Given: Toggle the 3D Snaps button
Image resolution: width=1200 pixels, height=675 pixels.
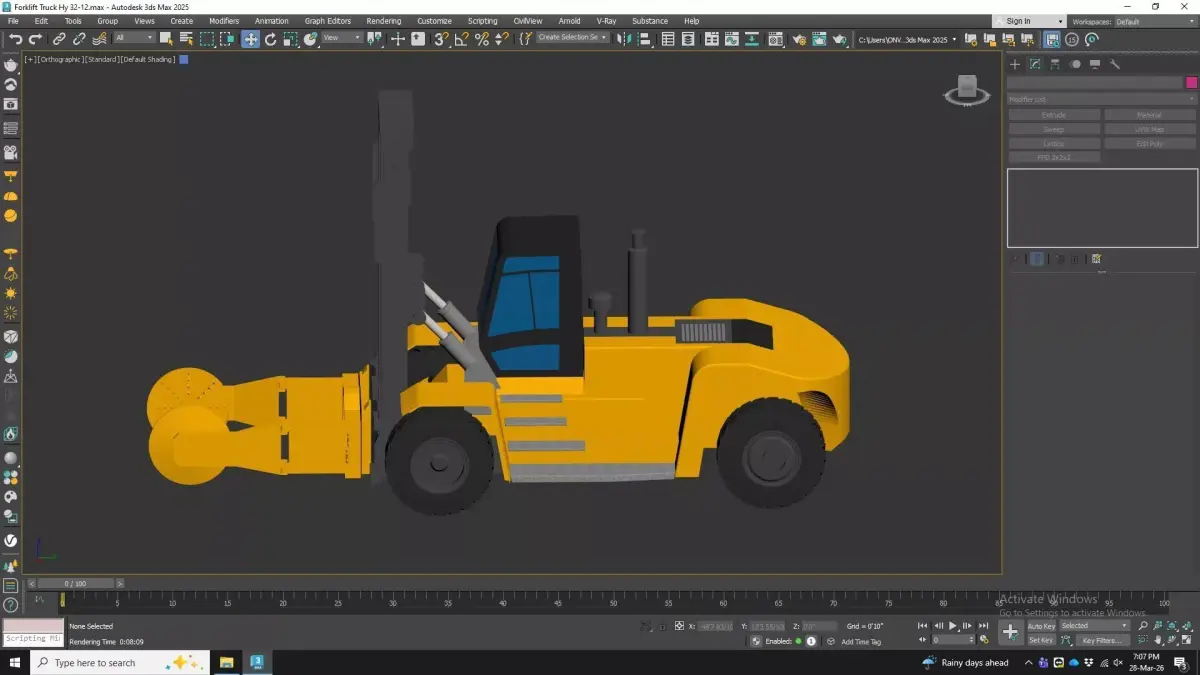Looking at the screenshot, I should (441, 39).
